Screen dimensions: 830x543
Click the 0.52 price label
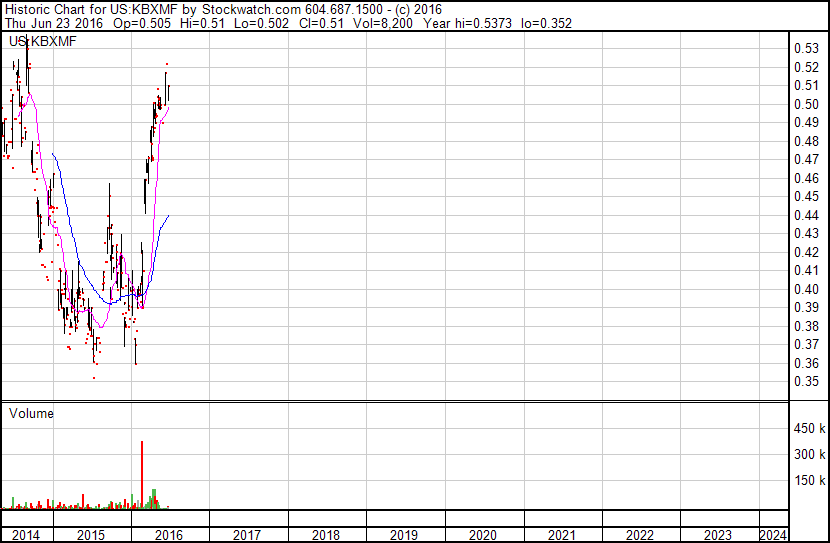[x=806, y=67]
